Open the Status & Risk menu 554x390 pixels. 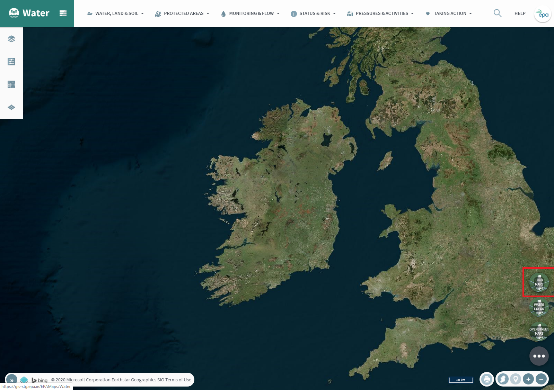(313, 13)
